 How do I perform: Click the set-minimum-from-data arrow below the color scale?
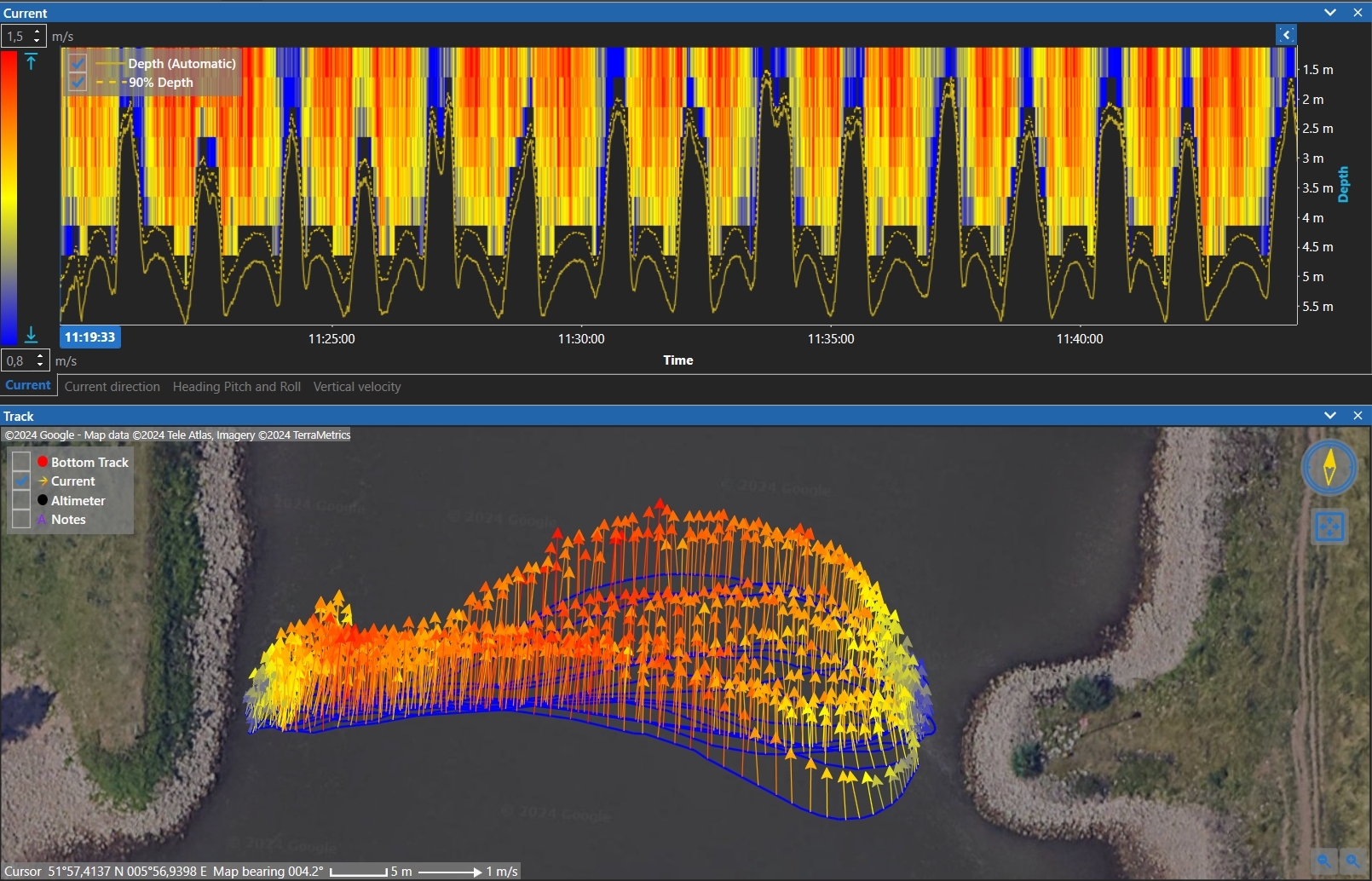click(32, 335)
